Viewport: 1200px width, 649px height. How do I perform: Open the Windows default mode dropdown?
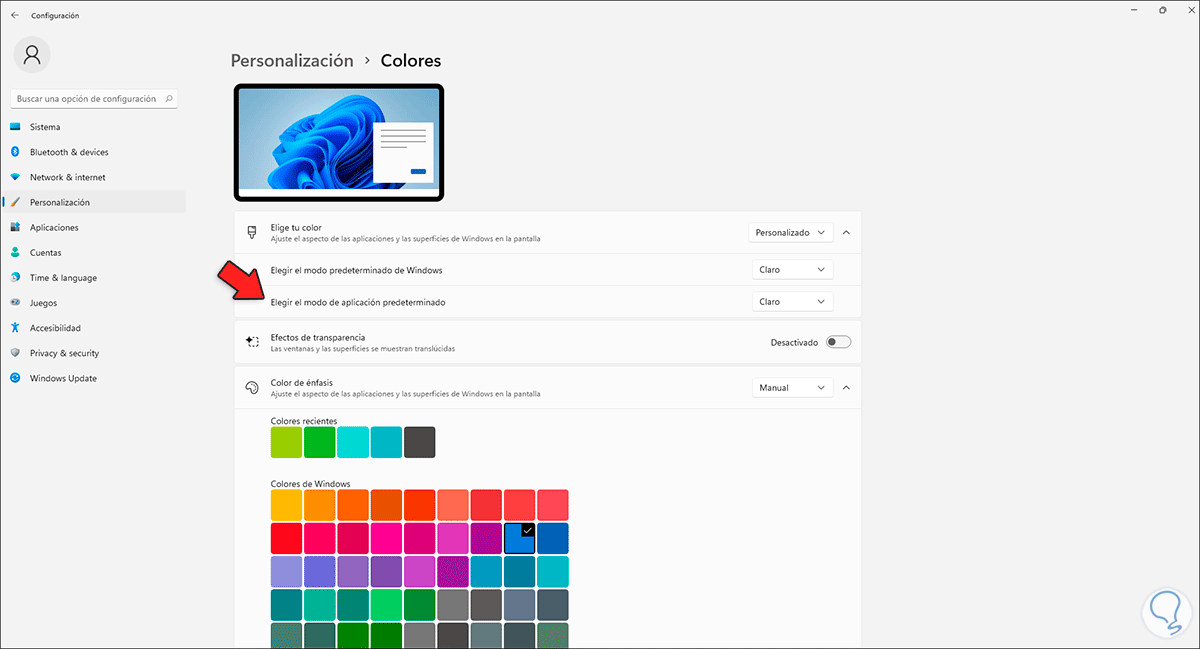pyautogui.click(x=792, y=269)
